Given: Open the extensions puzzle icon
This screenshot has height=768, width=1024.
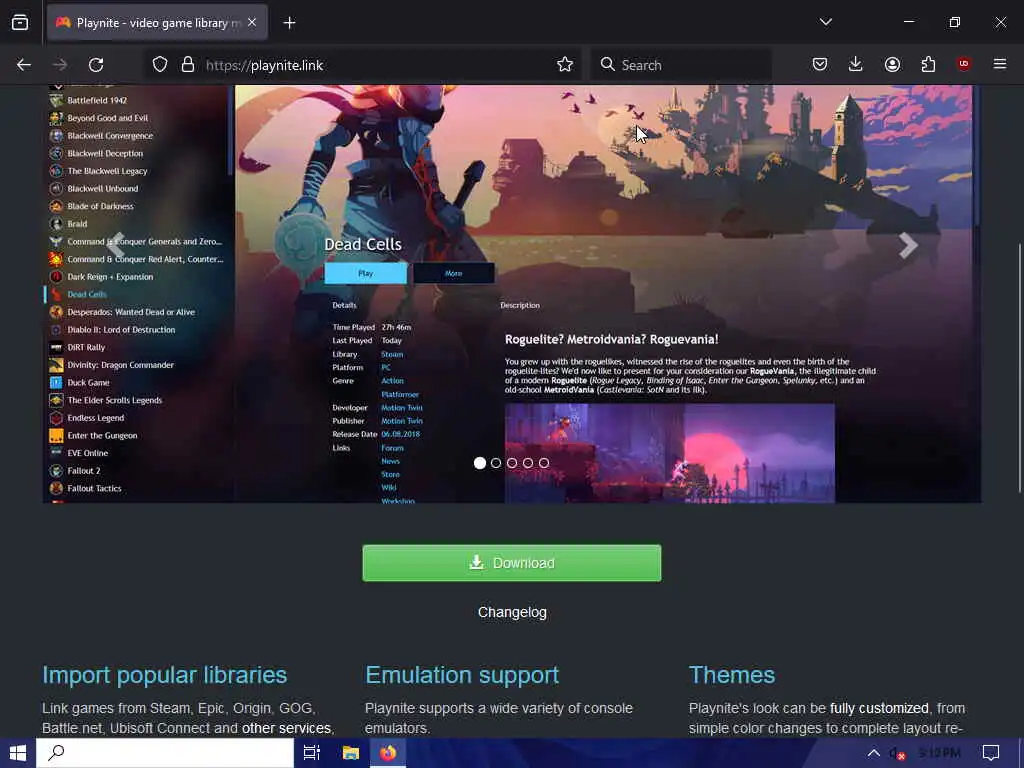Looking at the screenshot, I should click(x=928, y=65).
